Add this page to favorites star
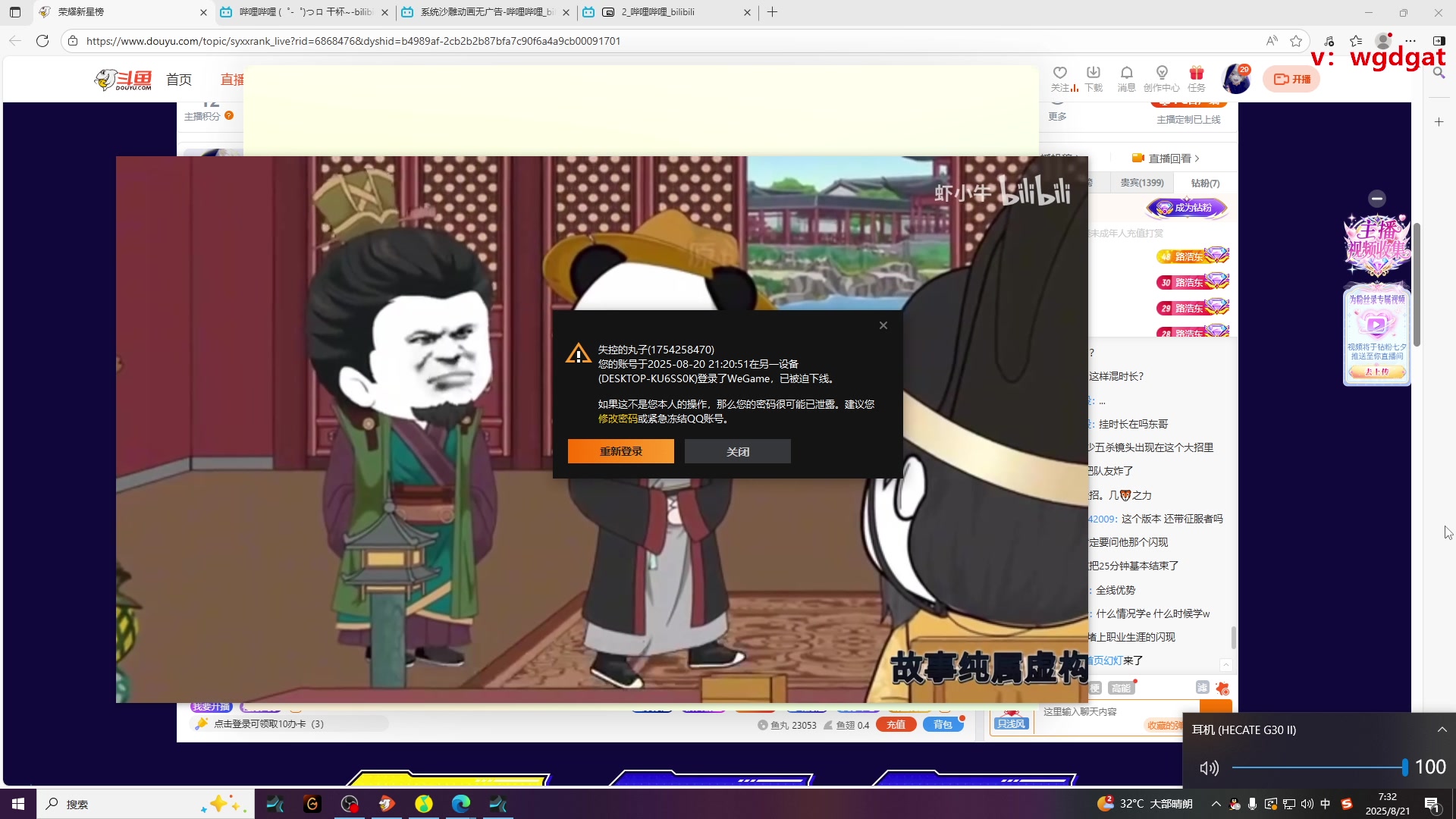 pos(1296,41)
